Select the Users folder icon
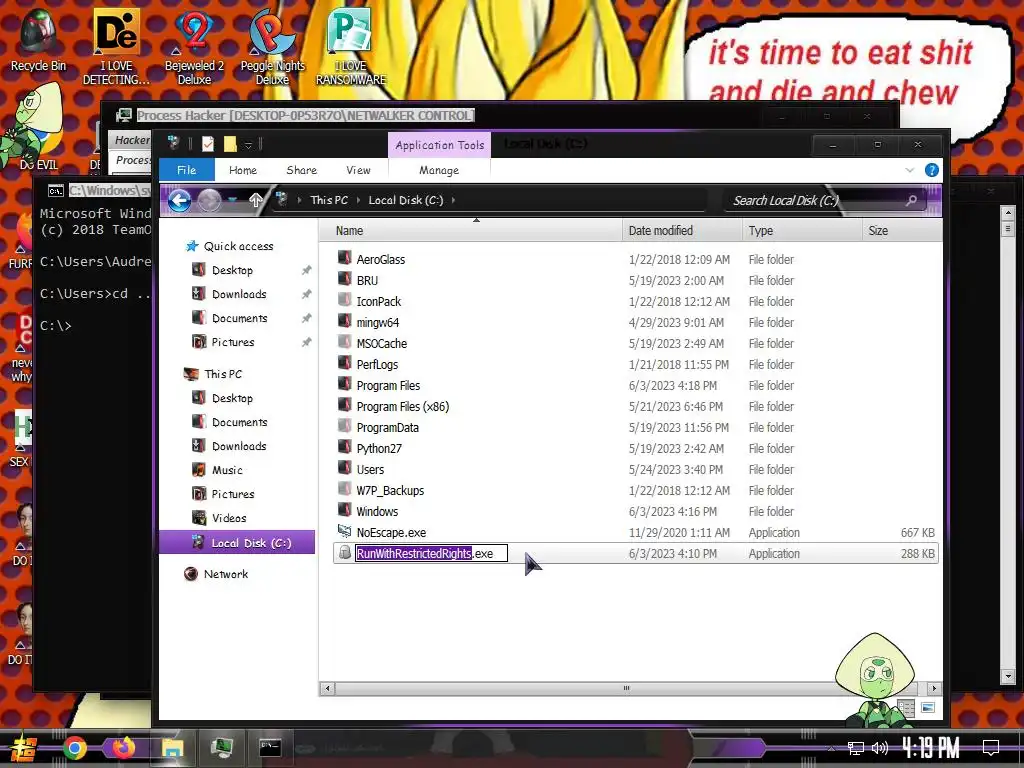Image resolution: width=1024 pixels, height=768 pixels. point(344,468)
